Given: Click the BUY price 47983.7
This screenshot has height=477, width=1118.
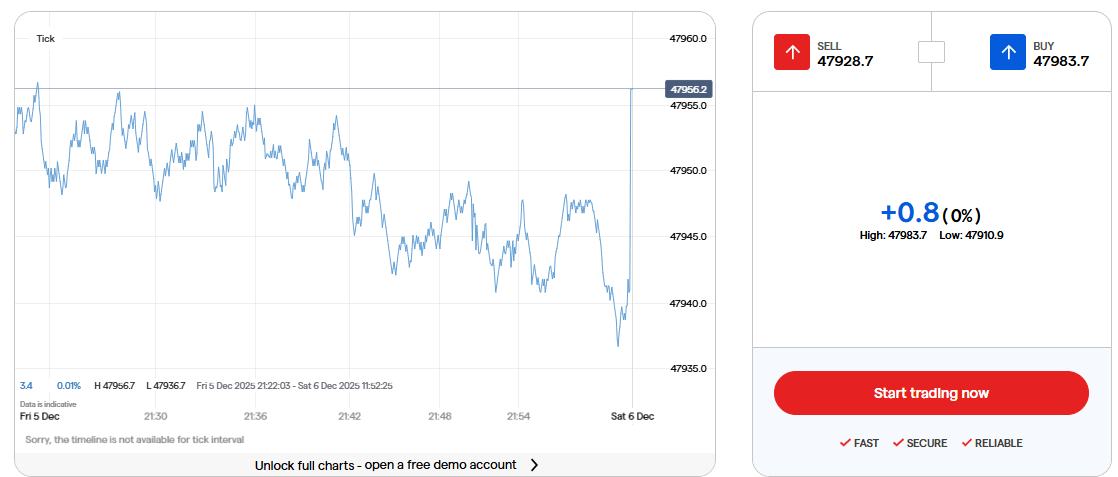Looking at the screenshot, I should tap(1061, 61).
